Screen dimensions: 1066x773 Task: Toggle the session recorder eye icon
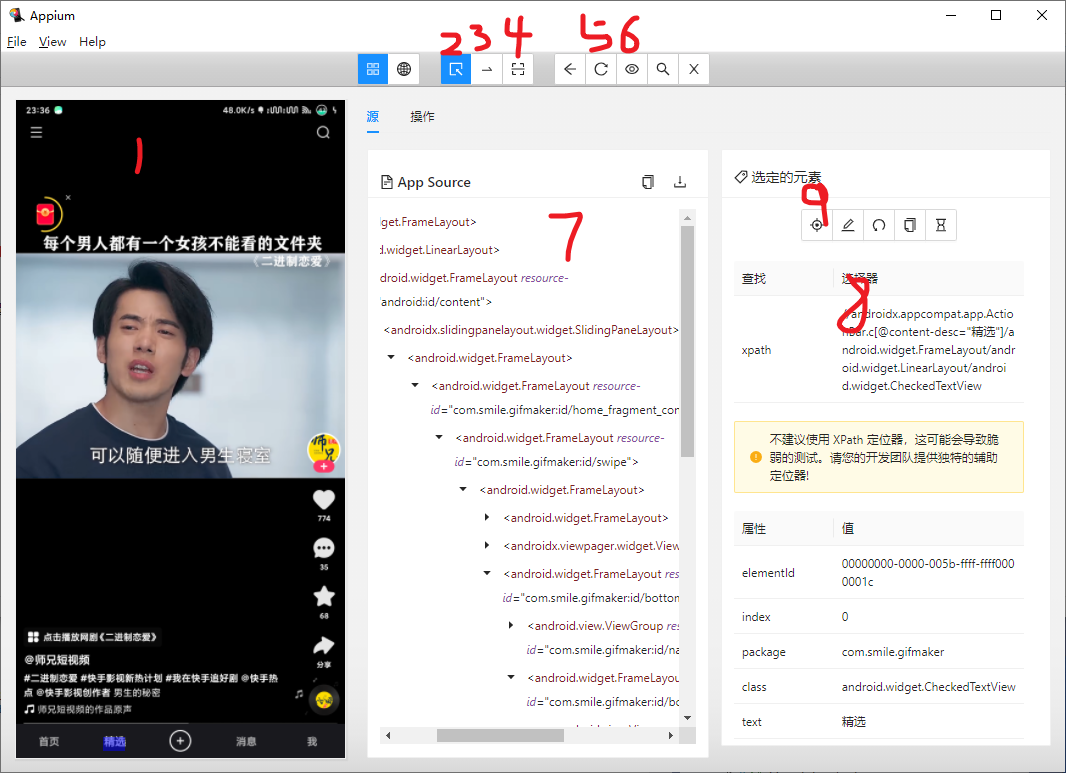point(632,69)
